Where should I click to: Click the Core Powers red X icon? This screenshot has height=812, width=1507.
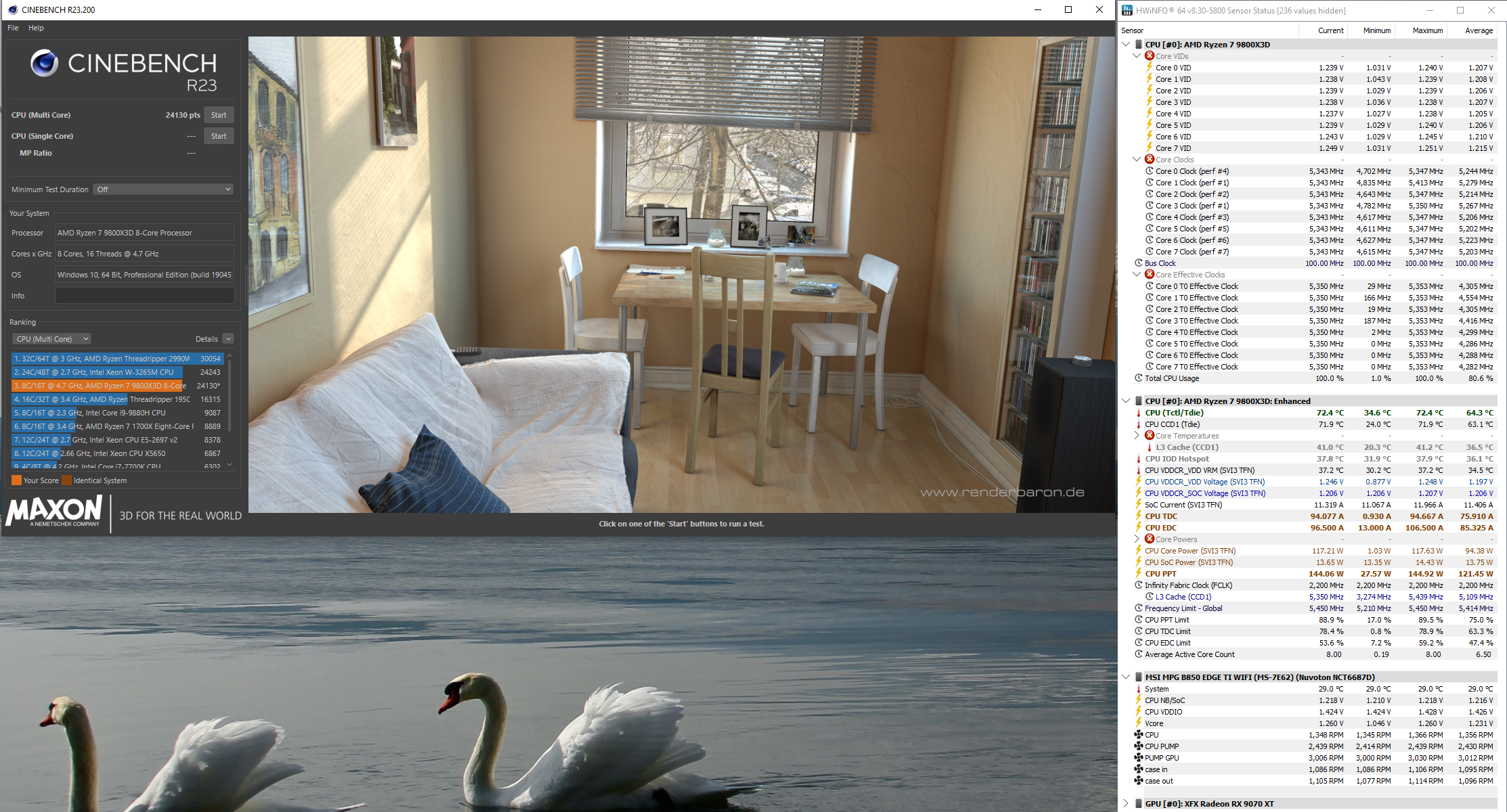coord(1150,539)
